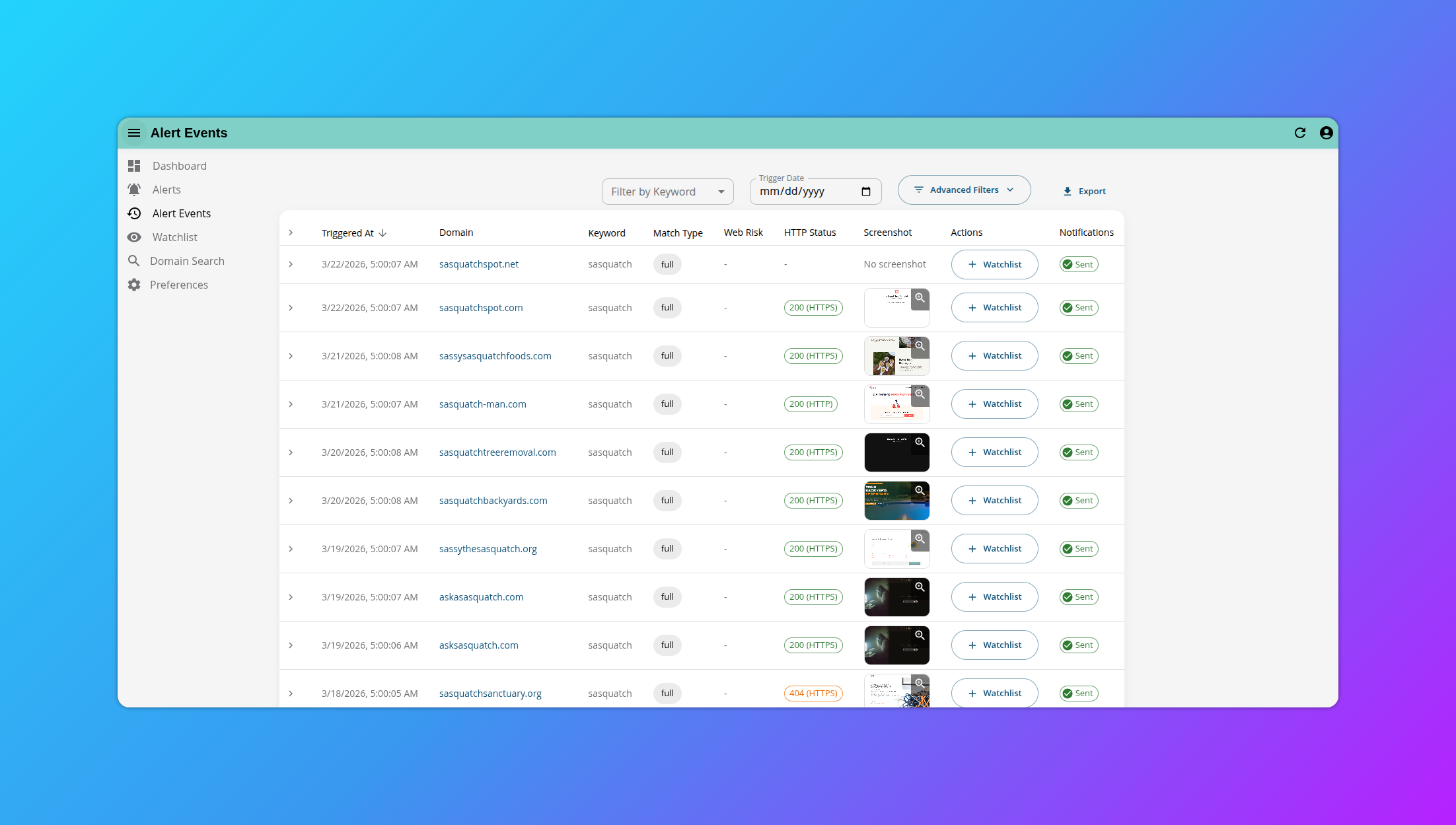The image size is (1456, 825).
Task: Open the Trigger Date calendar picker
Action: pyautogui.click(x=865, y=191)
